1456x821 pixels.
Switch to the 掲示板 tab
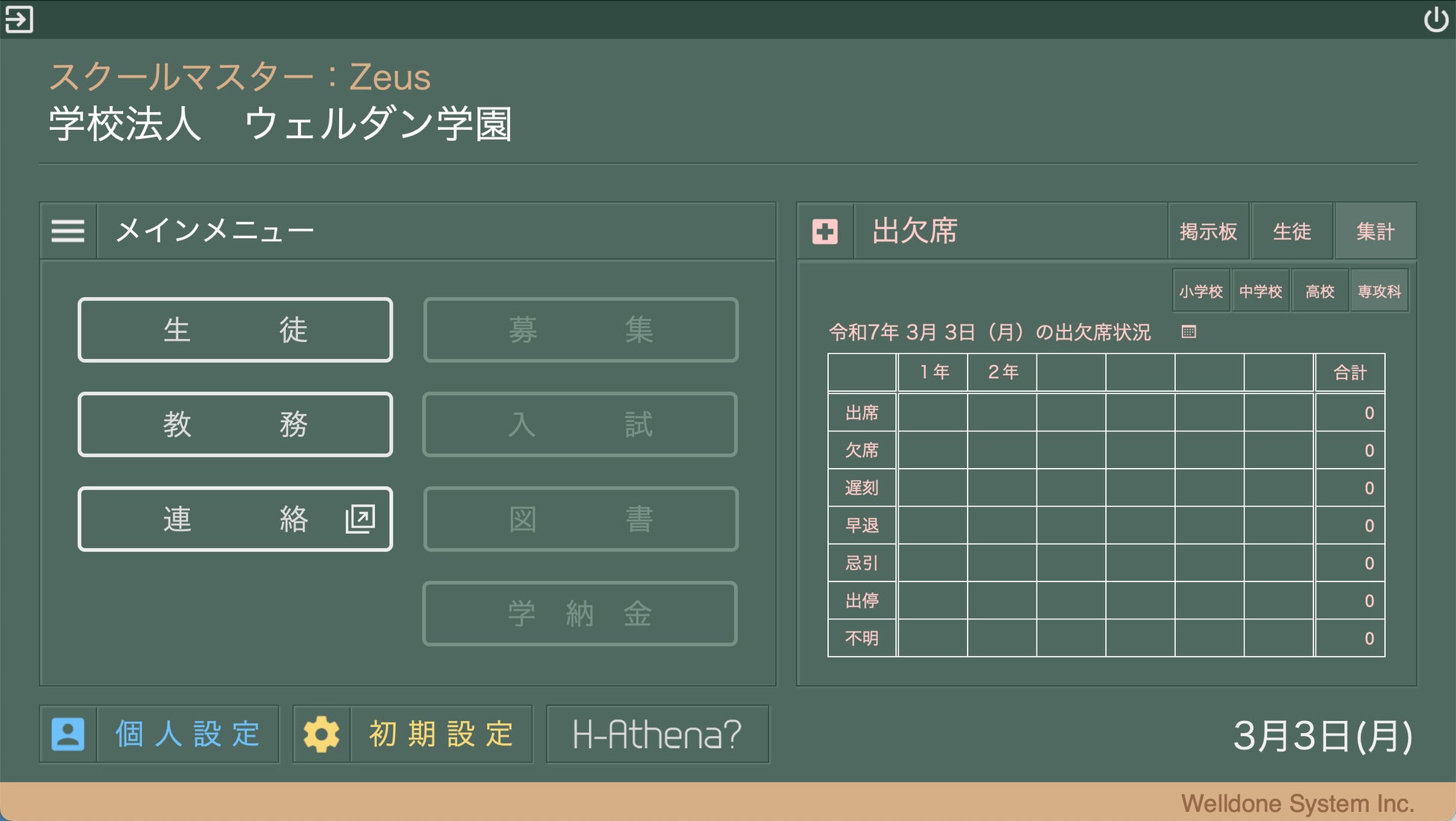pos(1208,231)
